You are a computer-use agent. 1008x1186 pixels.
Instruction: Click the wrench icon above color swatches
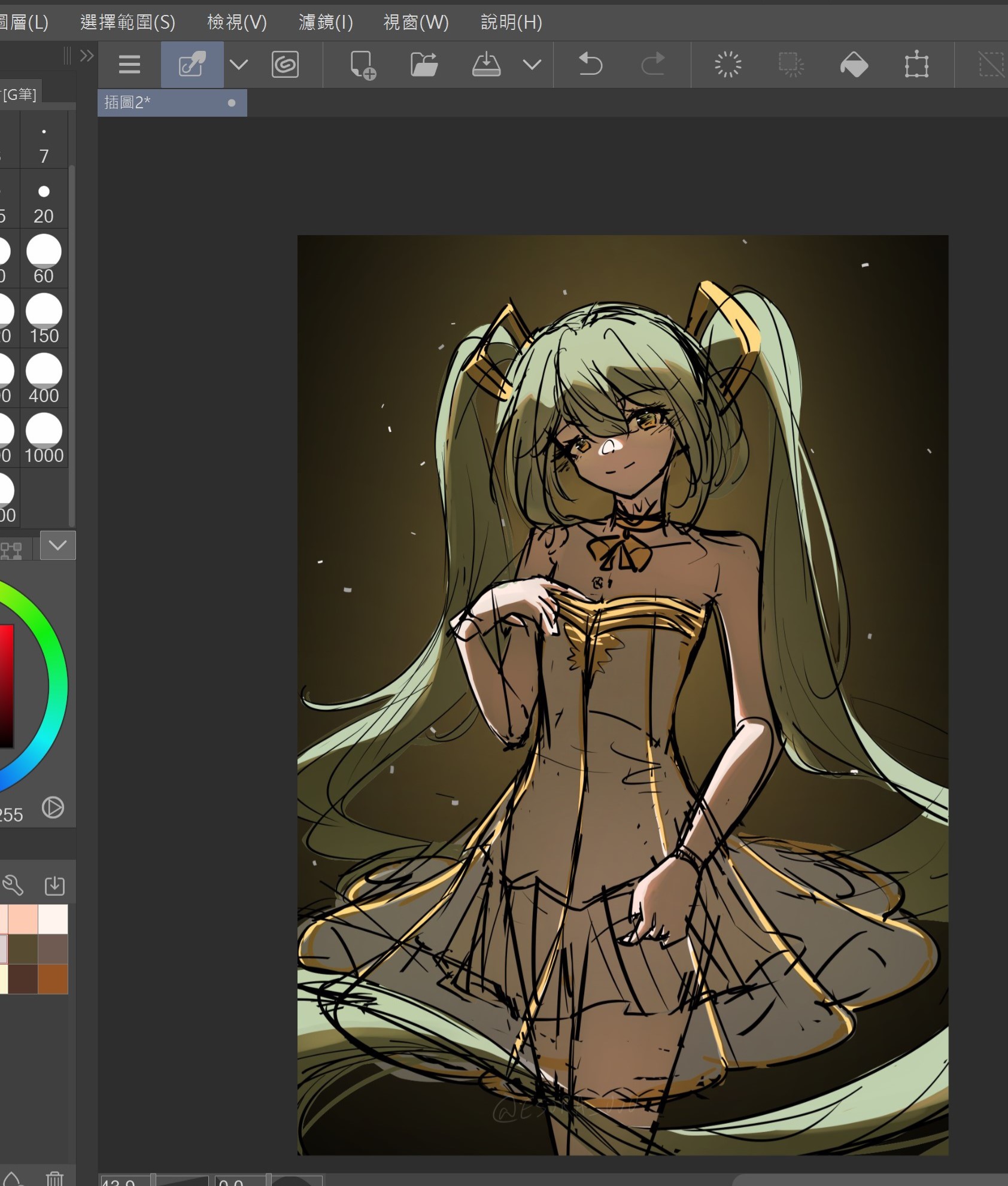13,885
